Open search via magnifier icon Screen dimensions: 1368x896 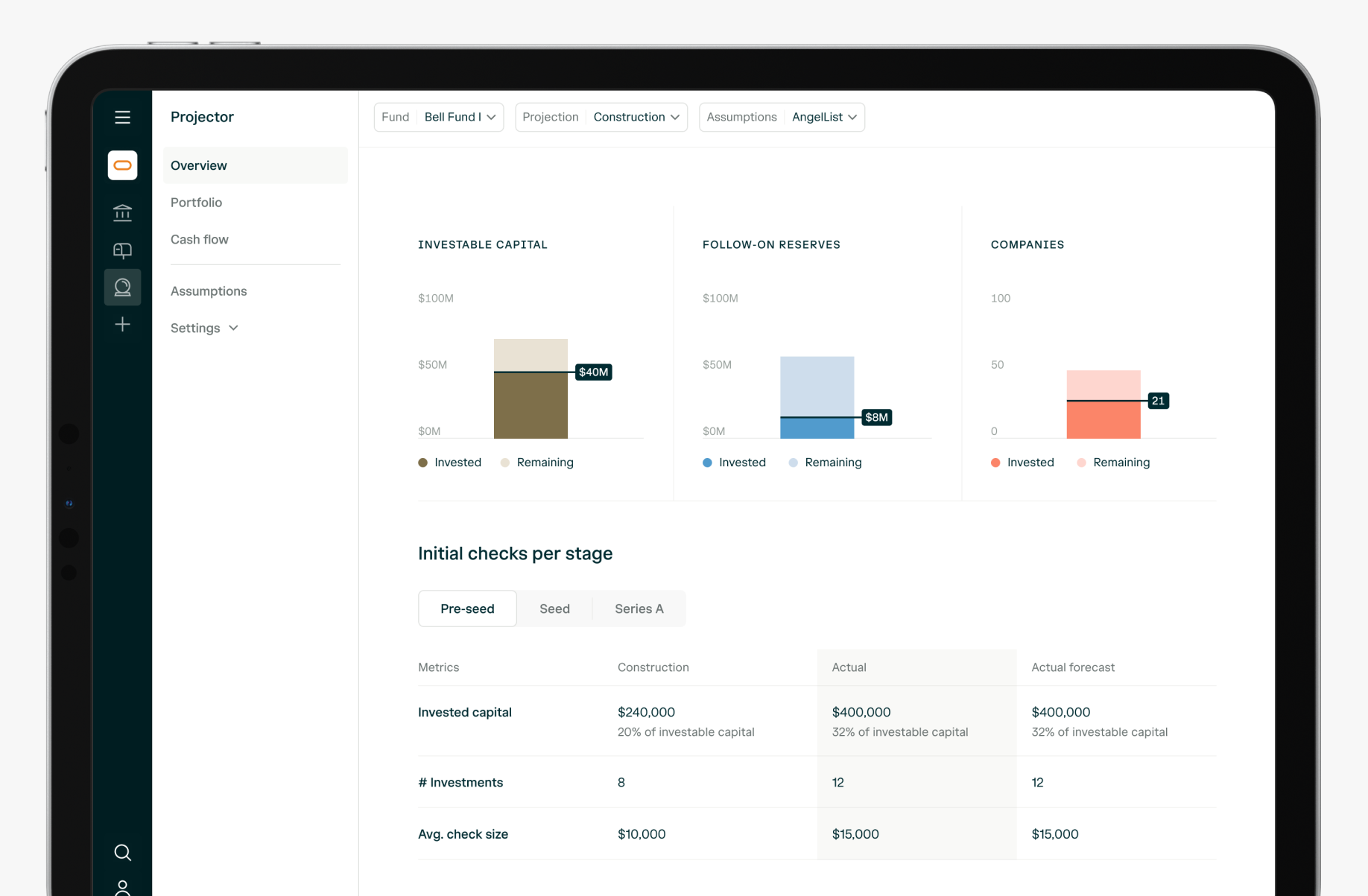point(122,852)
